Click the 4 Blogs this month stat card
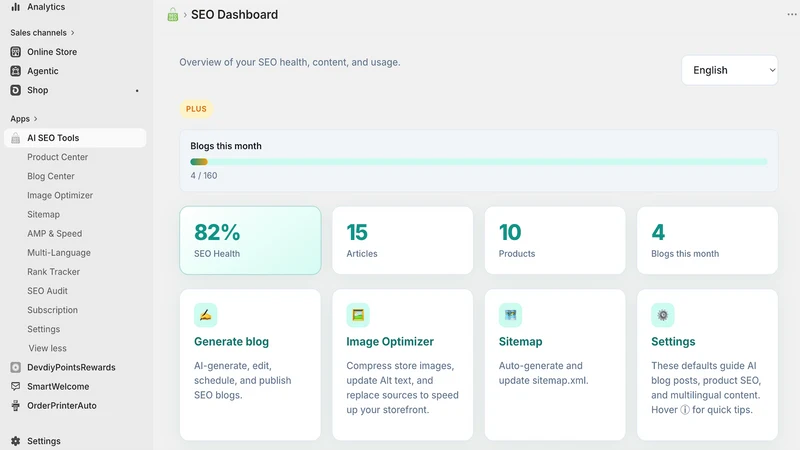 (707, 240)
